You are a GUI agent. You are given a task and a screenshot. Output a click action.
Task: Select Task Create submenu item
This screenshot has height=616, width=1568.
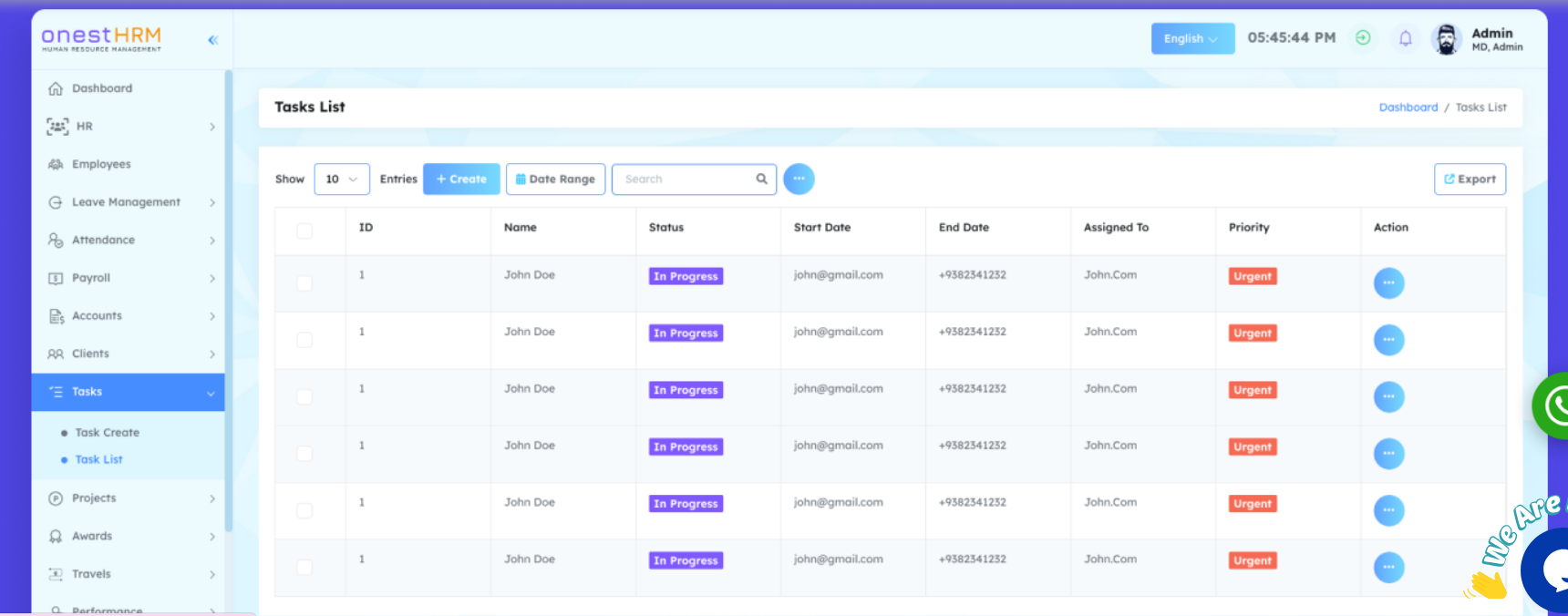click(x=107, y=433)
